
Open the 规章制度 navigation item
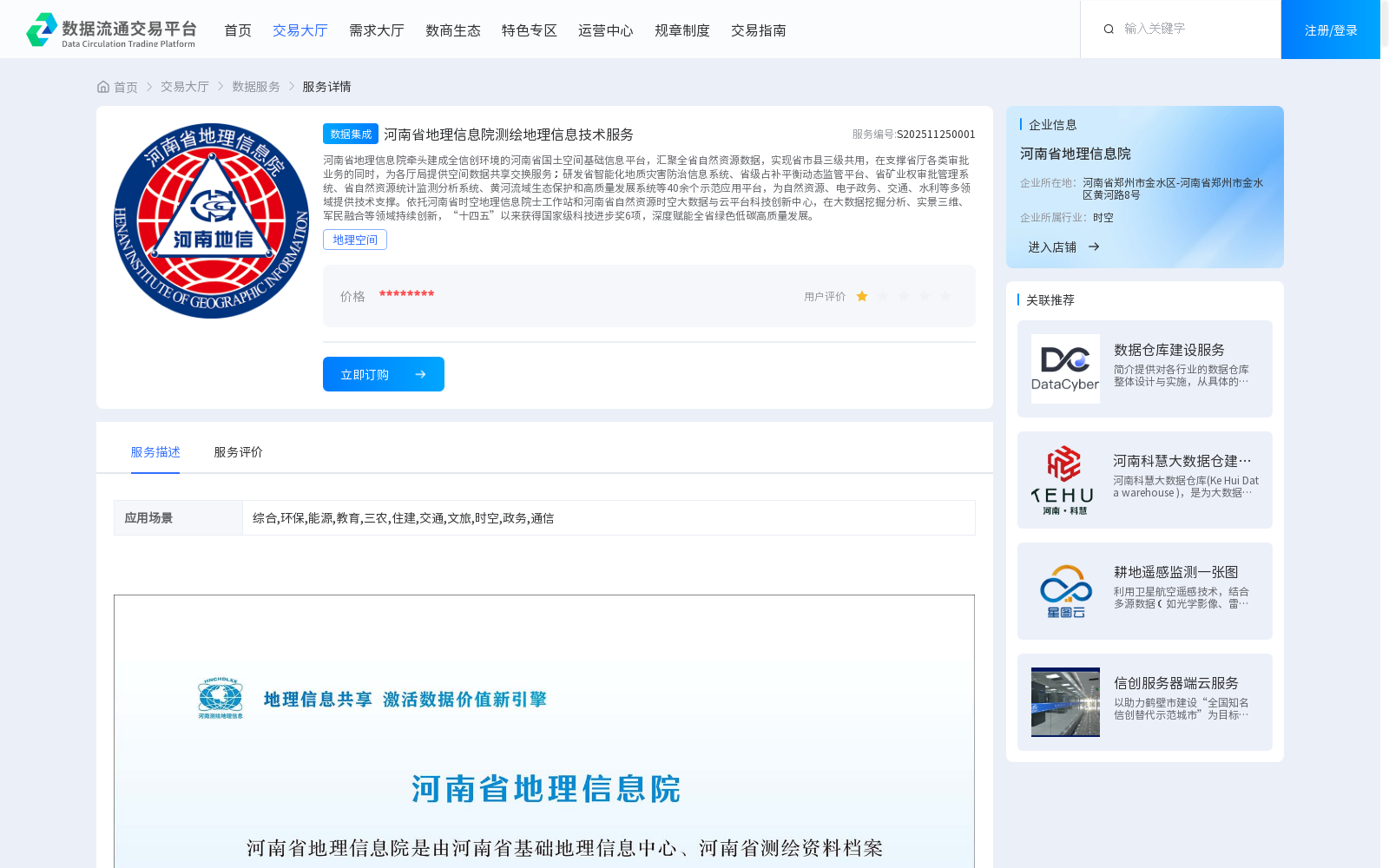682,30
